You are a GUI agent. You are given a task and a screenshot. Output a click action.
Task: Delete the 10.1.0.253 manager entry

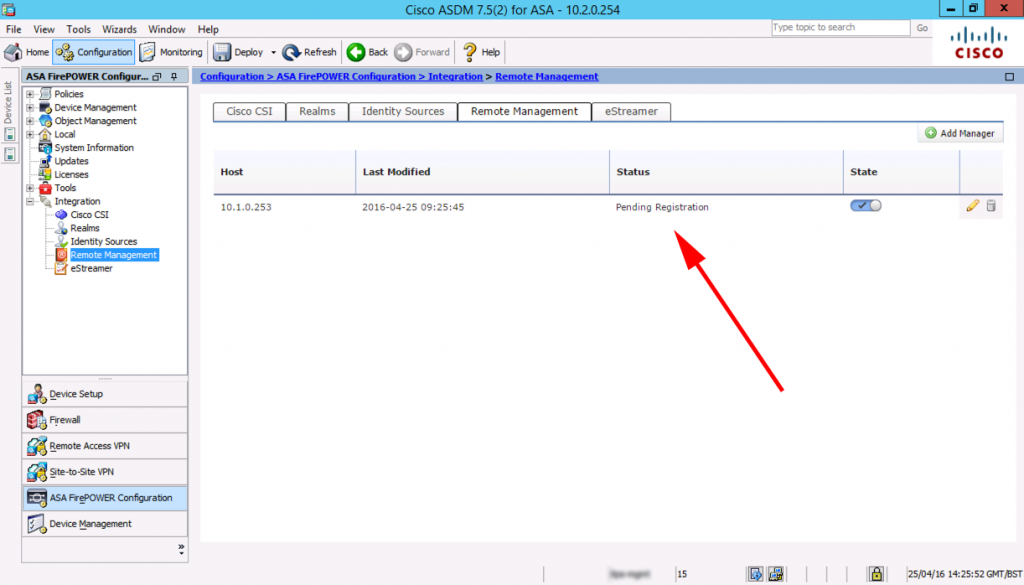(991, 206)
